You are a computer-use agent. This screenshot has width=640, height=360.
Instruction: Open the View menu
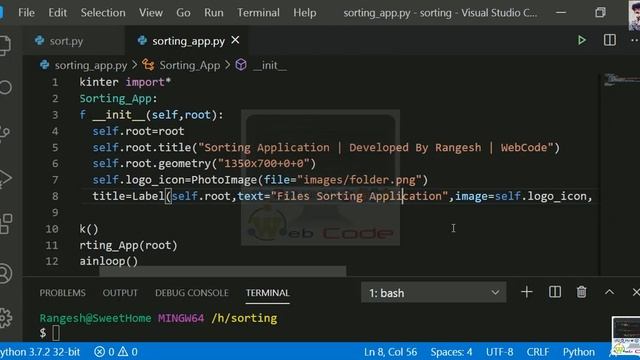(151, 13)
